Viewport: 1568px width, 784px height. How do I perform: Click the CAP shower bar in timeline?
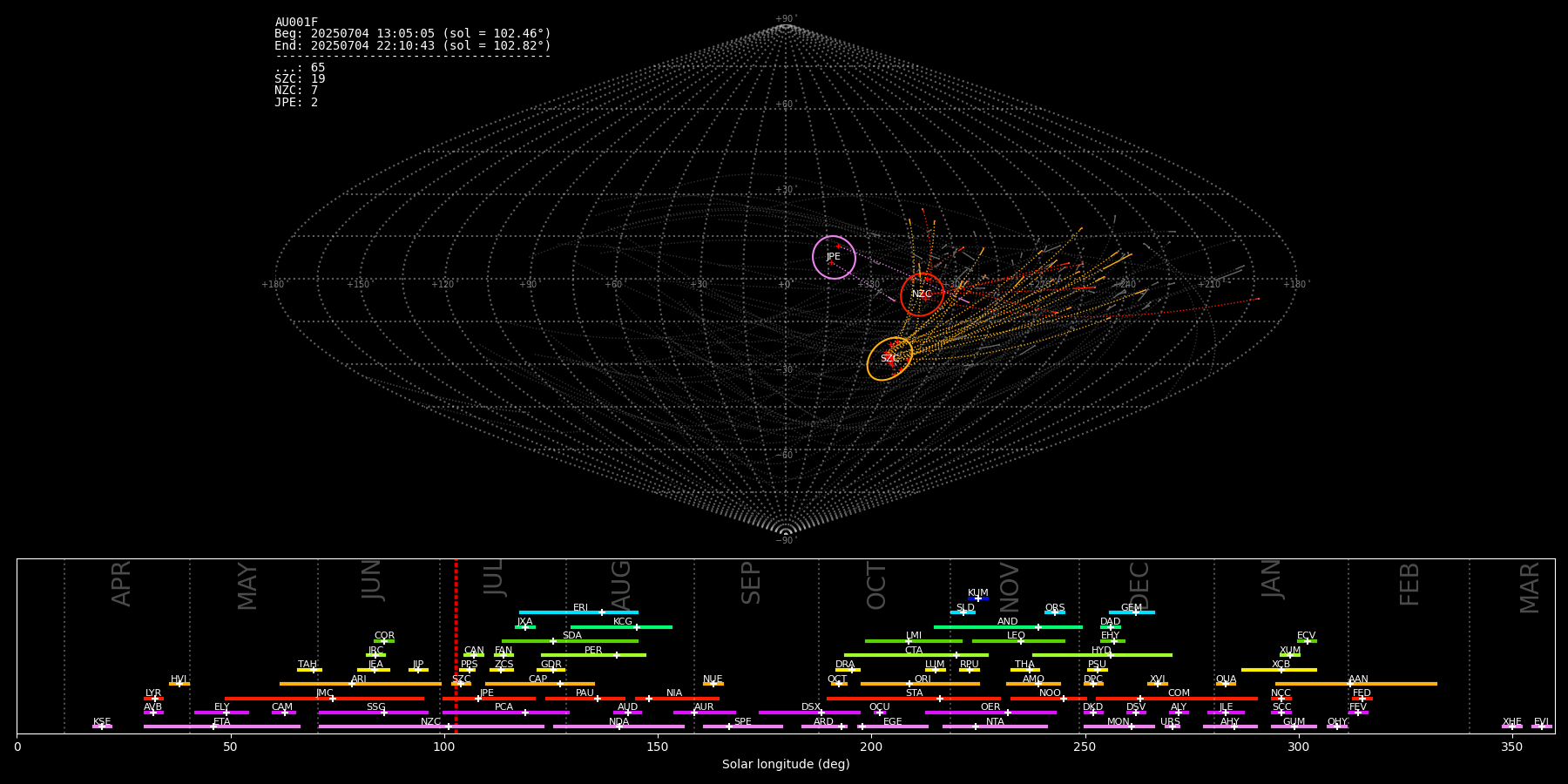pos(540,684)
